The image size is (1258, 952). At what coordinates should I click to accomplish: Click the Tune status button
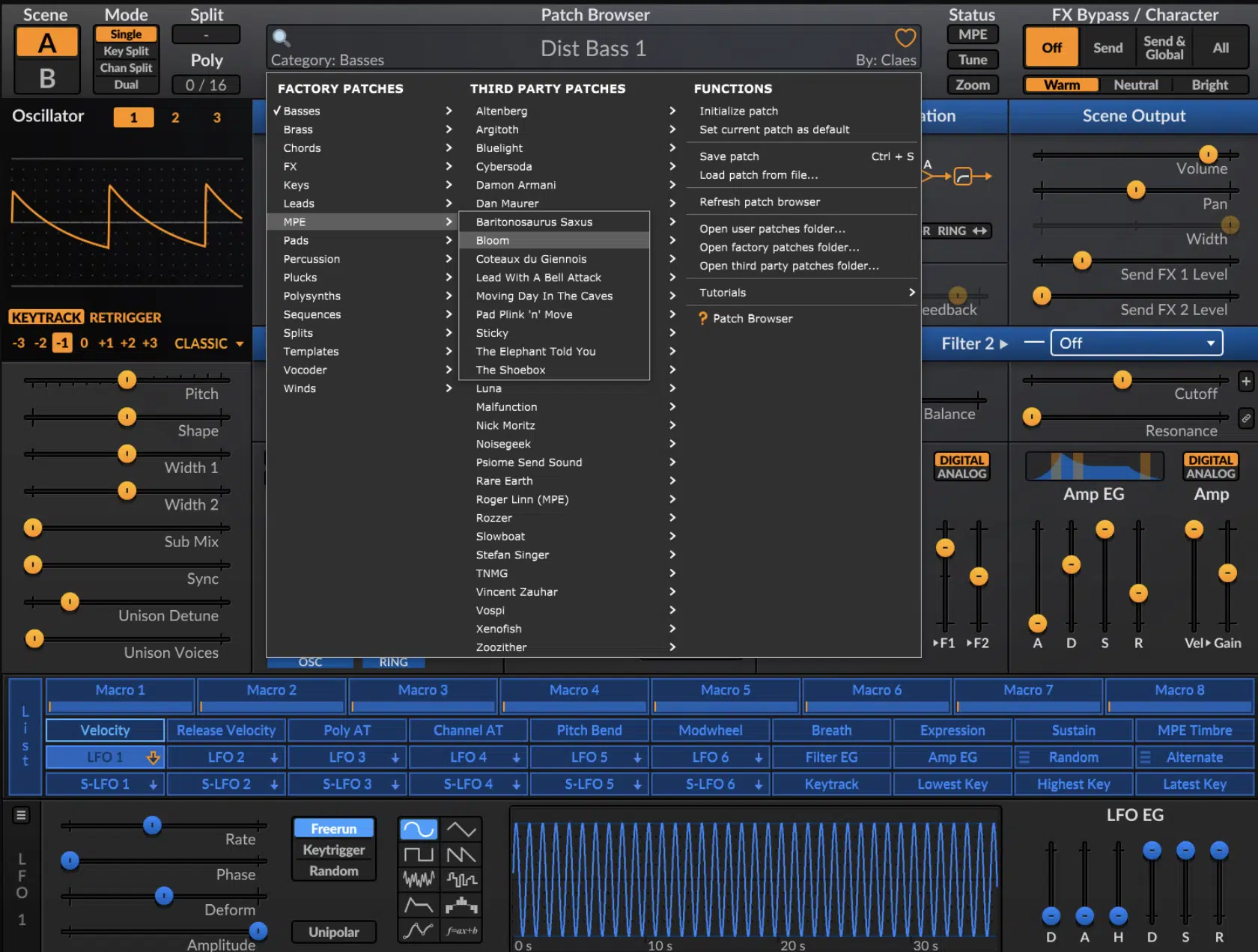point(972,60)
